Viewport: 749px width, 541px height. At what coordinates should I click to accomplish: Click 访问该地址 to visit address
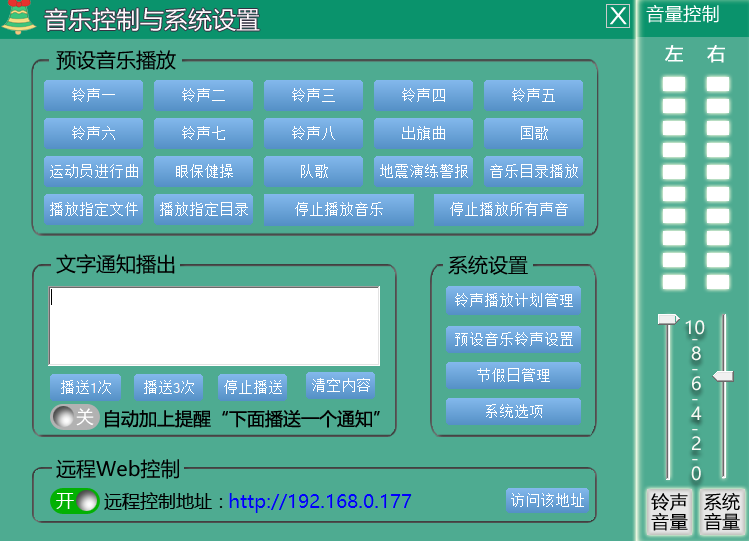547,500
